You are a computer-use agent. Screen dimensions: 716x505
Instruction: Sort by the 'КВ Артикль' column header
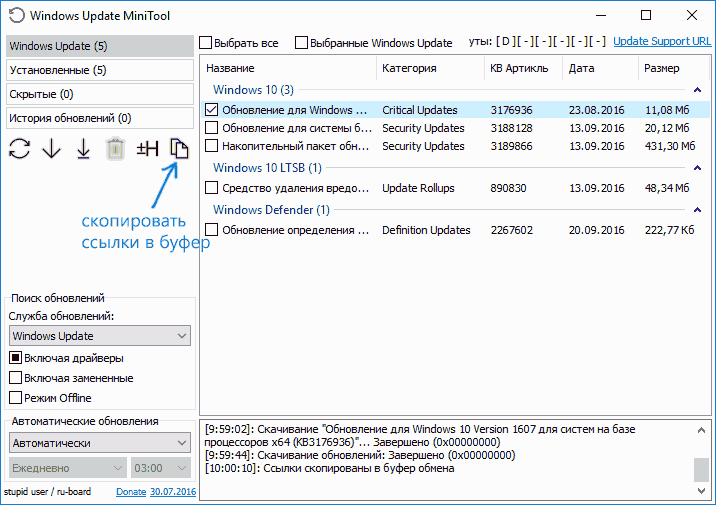click(523, 68)
